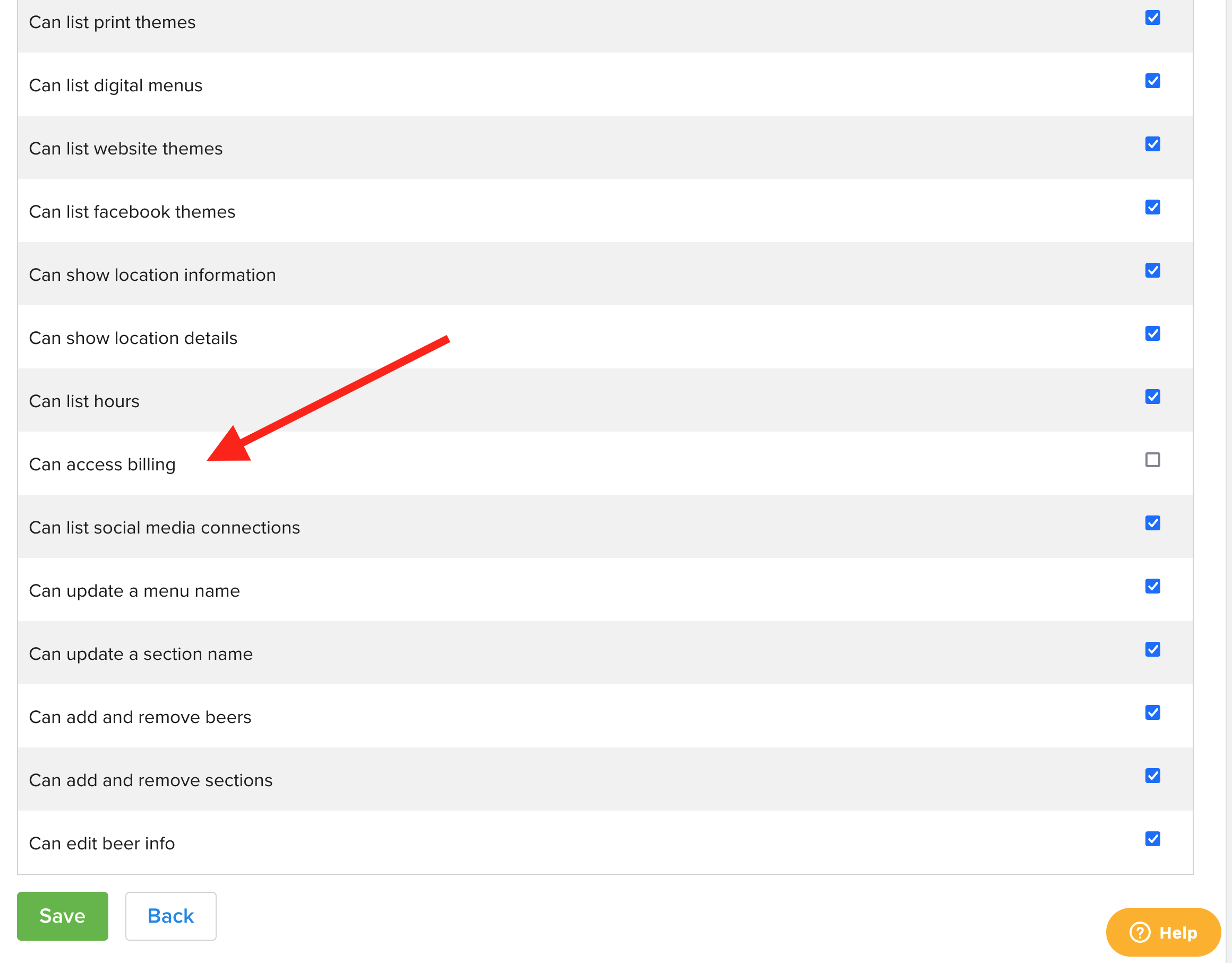Screen dimensions: 1232x963
Task: Click 'Can list social media connections' label
Action: coord(164,527)
